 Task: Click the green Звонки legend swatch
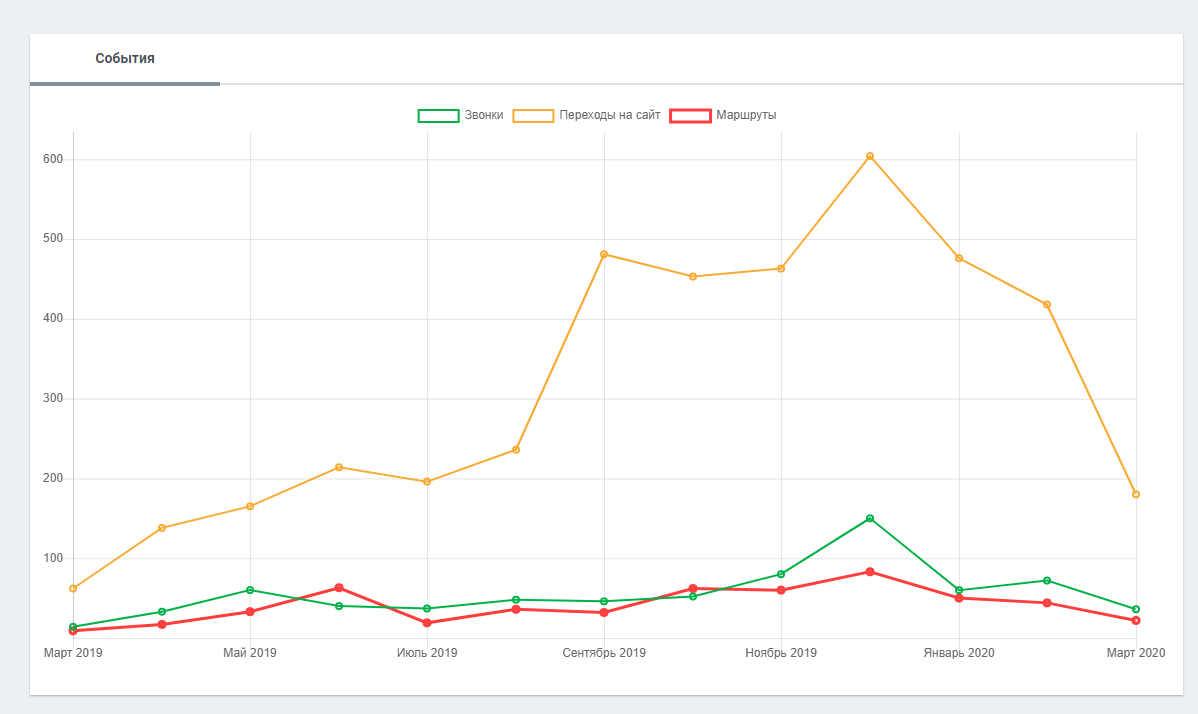(438, 115)
